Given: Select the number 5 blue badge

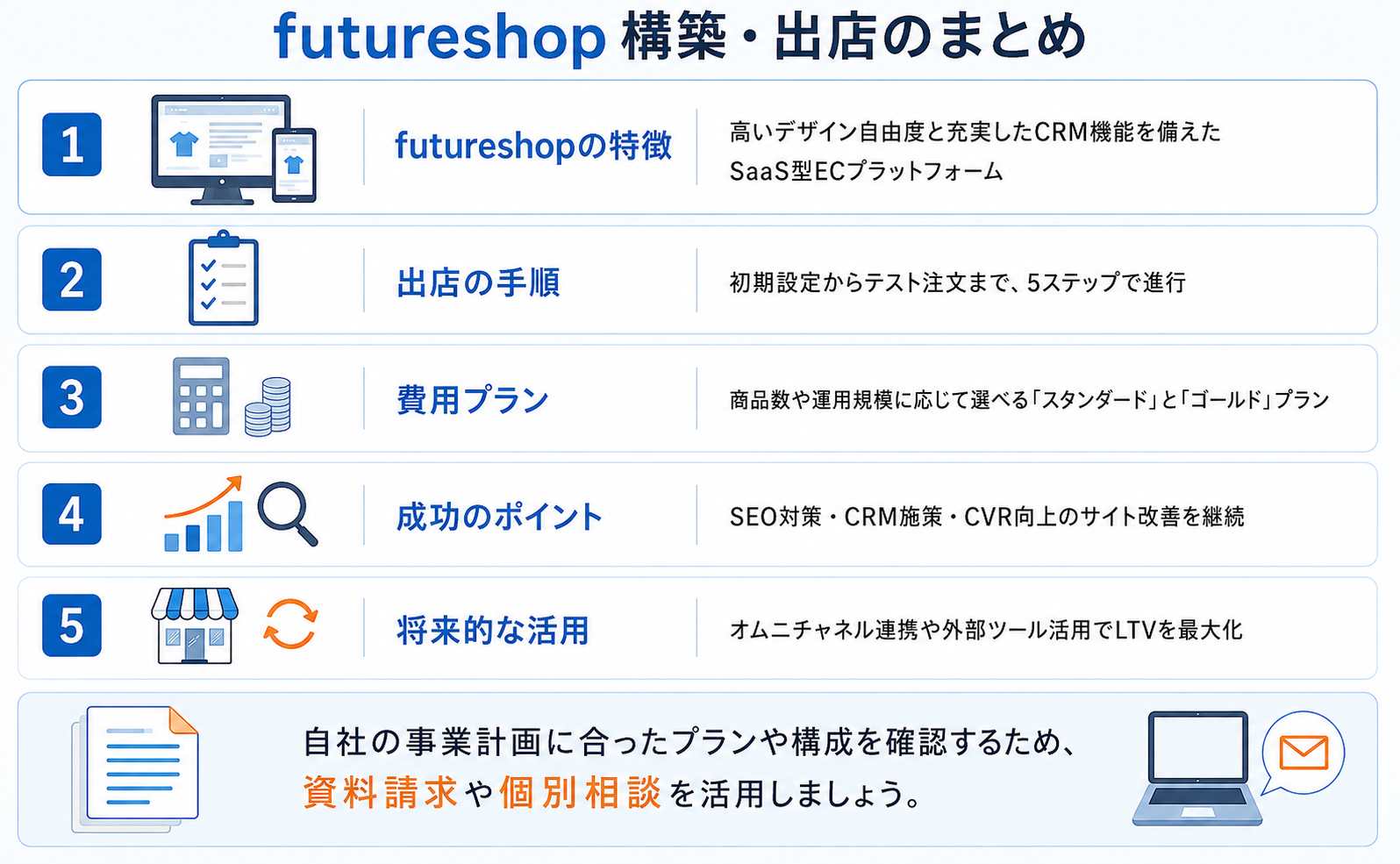Looking at the screenshot, I should (x=72, y=625).
